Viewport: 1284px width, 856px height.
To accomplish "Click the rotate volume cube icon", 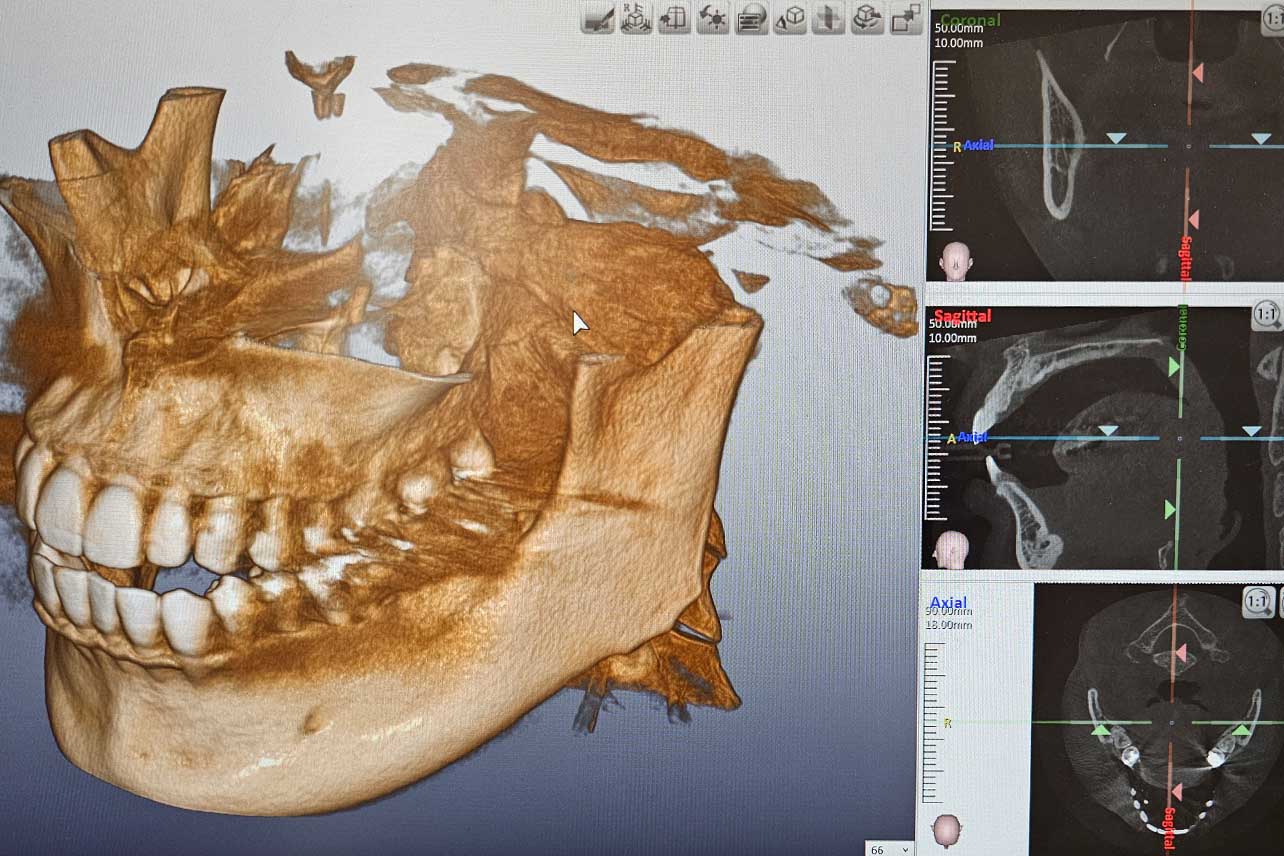I will (x=867, y=18).
